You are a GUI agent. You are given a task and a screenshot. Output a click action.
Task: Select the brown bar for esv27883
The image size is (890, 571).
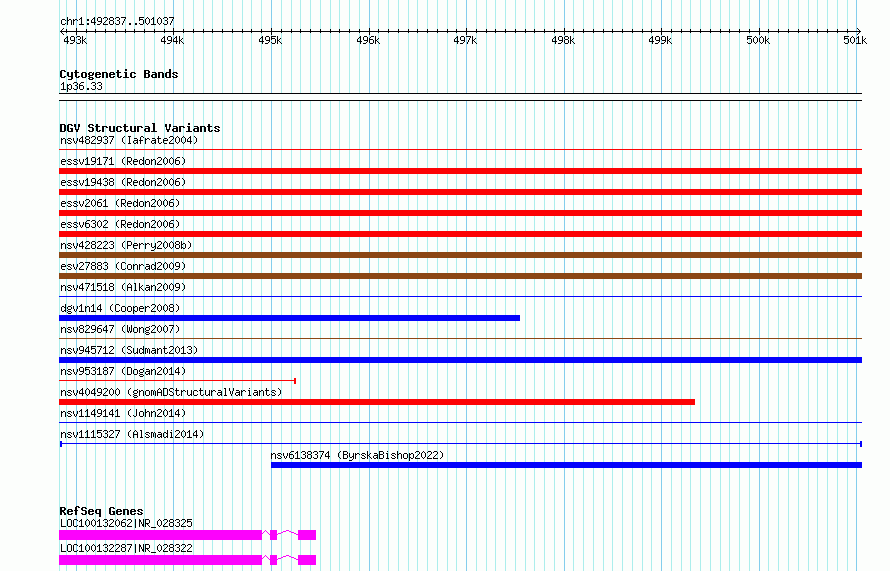[x=460, y=276]
